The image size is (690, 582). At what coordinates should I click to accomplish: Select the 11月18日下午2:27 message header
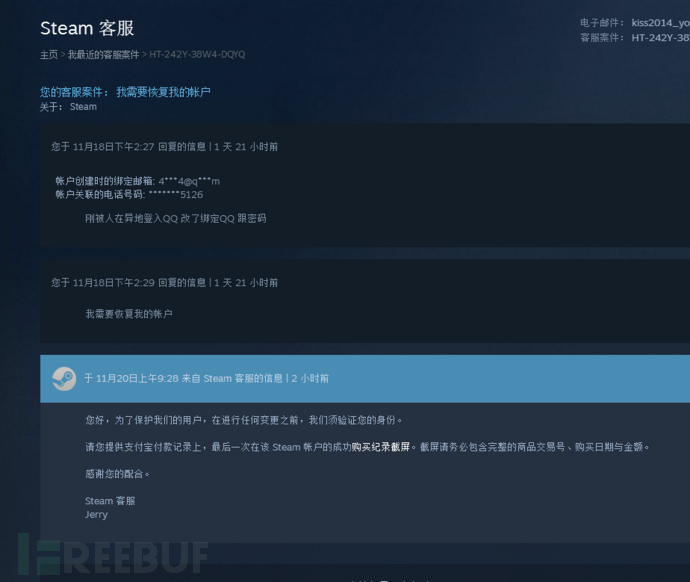[x=164, y=146]
